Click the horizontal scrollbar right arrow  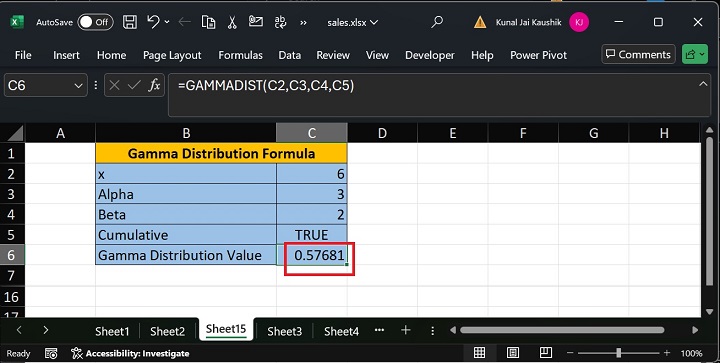[695, 330]
